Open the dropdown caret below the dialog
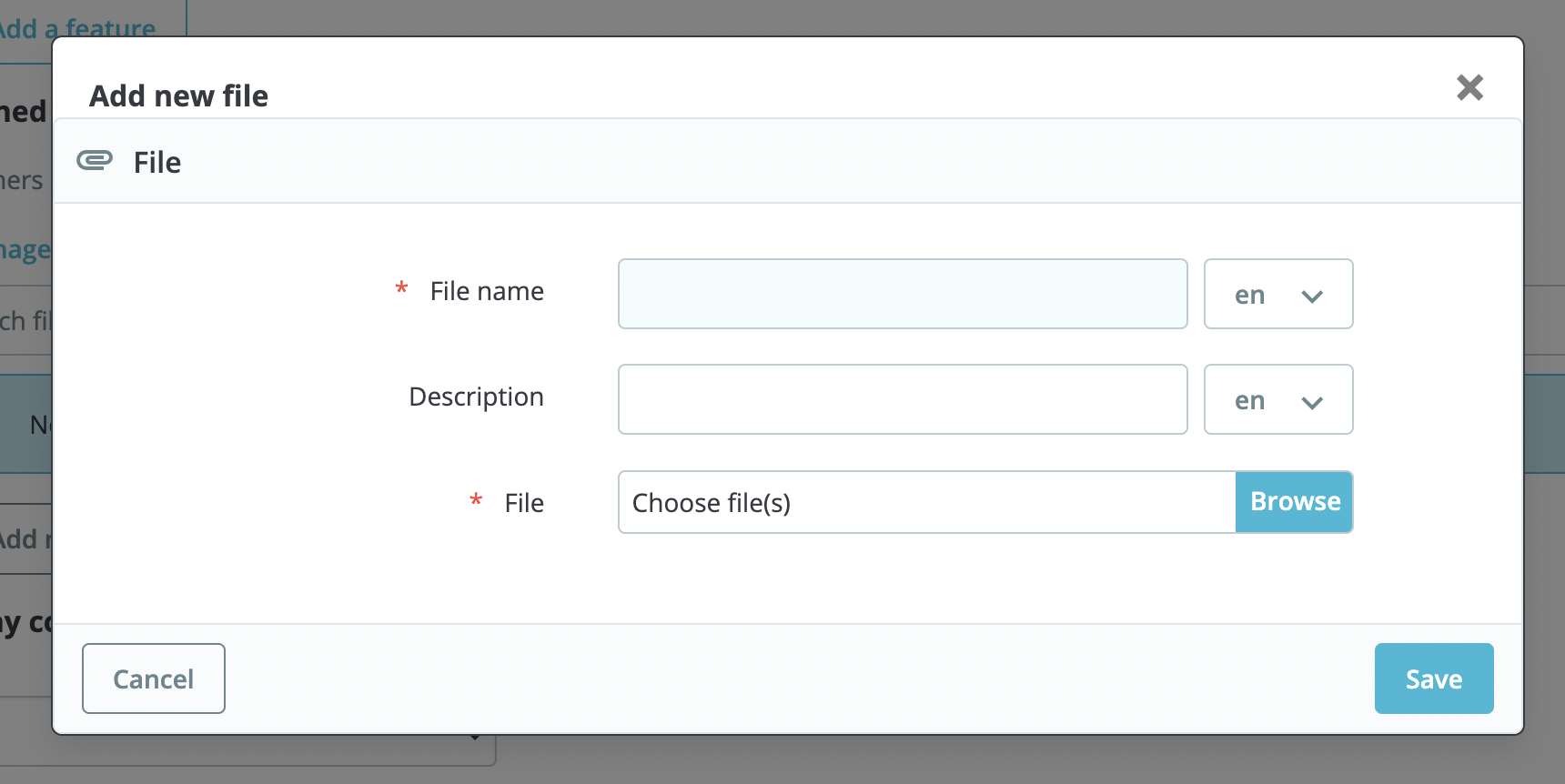The height and width of the screenshot is (784, 1565). pos(475,738)
